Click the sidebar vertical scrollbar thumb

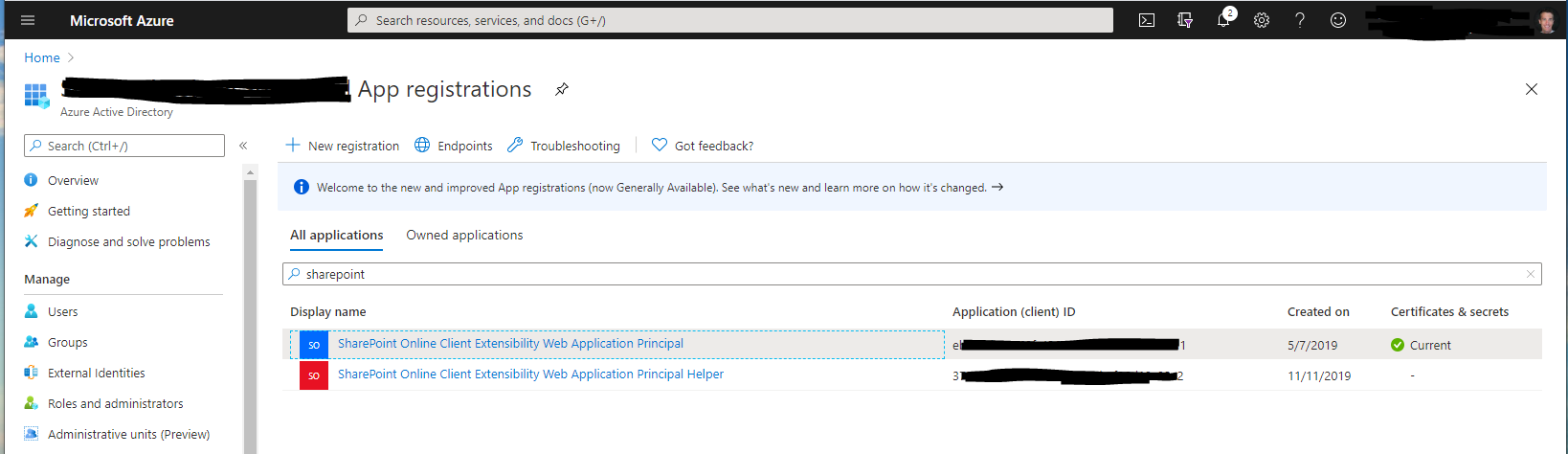(x=251, y=316)
